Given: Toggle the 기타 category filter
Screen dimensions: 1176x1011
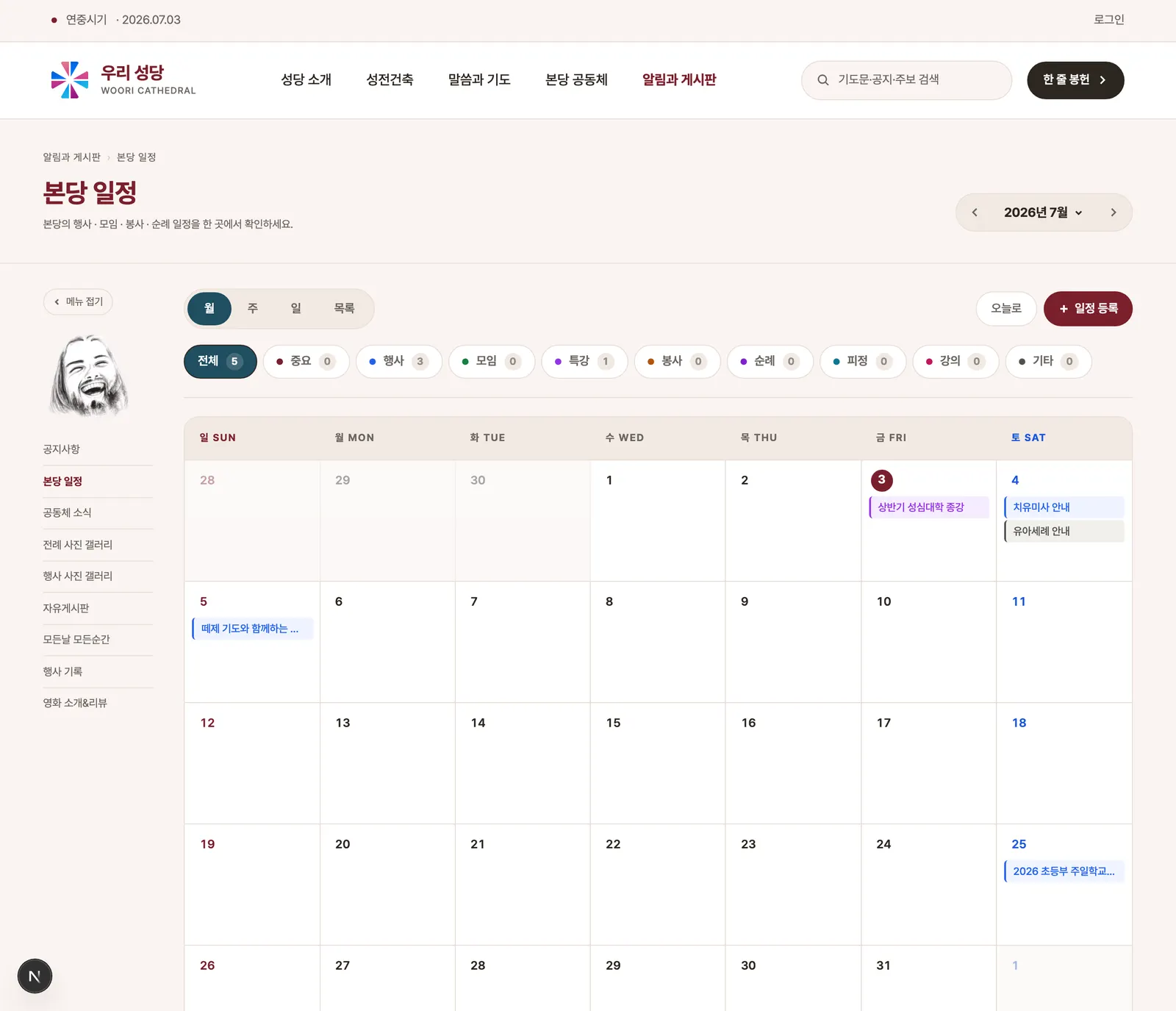Looking at the screenshot, I should tap(1048, 361).
